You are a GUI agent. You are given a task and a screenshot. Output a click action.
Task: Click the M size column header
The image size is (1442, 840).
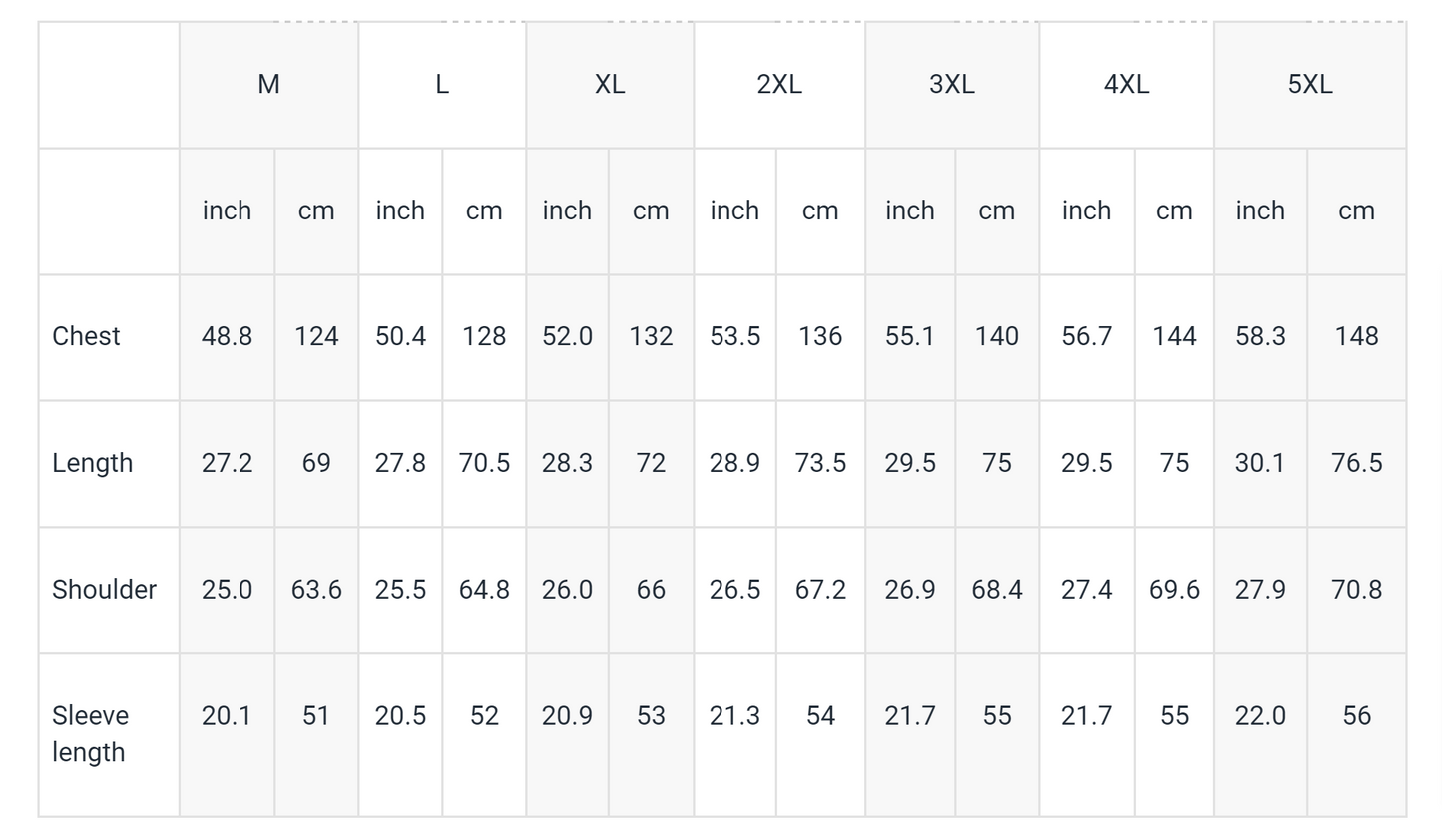(x=268, y=85)
